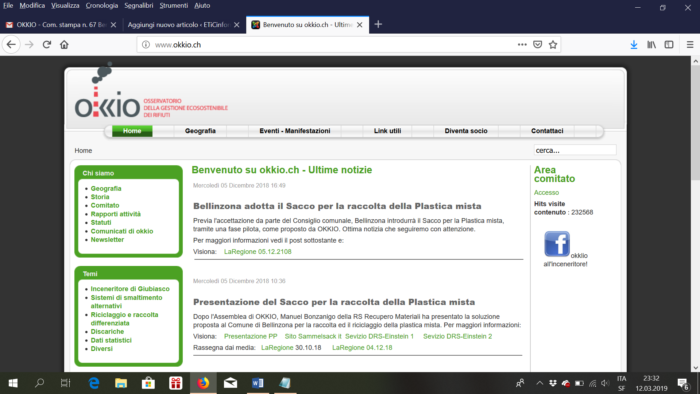
Task: Open Inceneritore di Giubiasco link
Action: (x=130, y=289)
